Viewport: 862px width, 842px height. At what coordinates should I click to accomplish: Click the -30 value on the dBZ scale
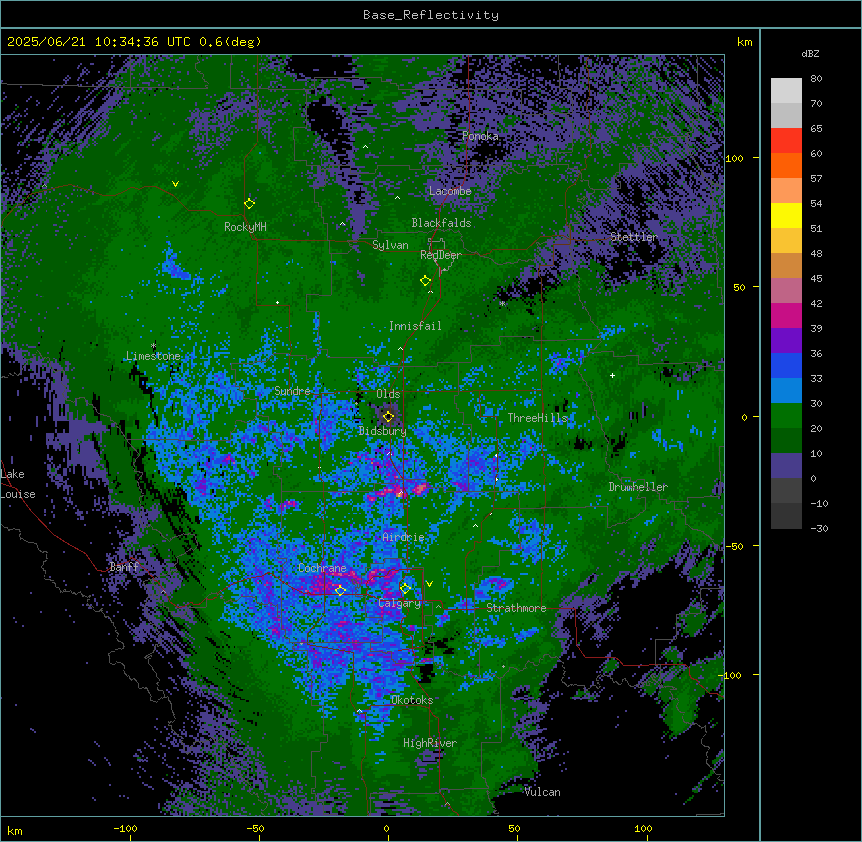point(819,529)
